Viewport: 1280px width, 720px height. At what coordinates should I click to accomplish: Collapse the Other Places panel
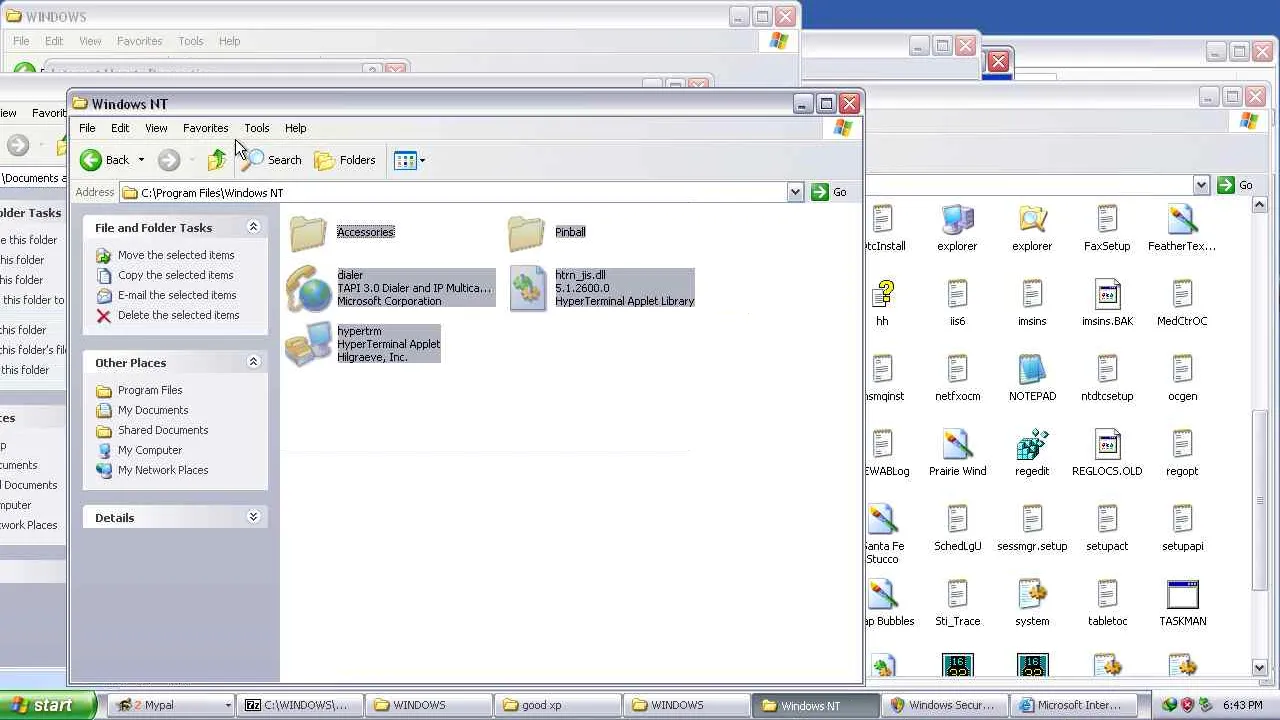tap(253, 362)
